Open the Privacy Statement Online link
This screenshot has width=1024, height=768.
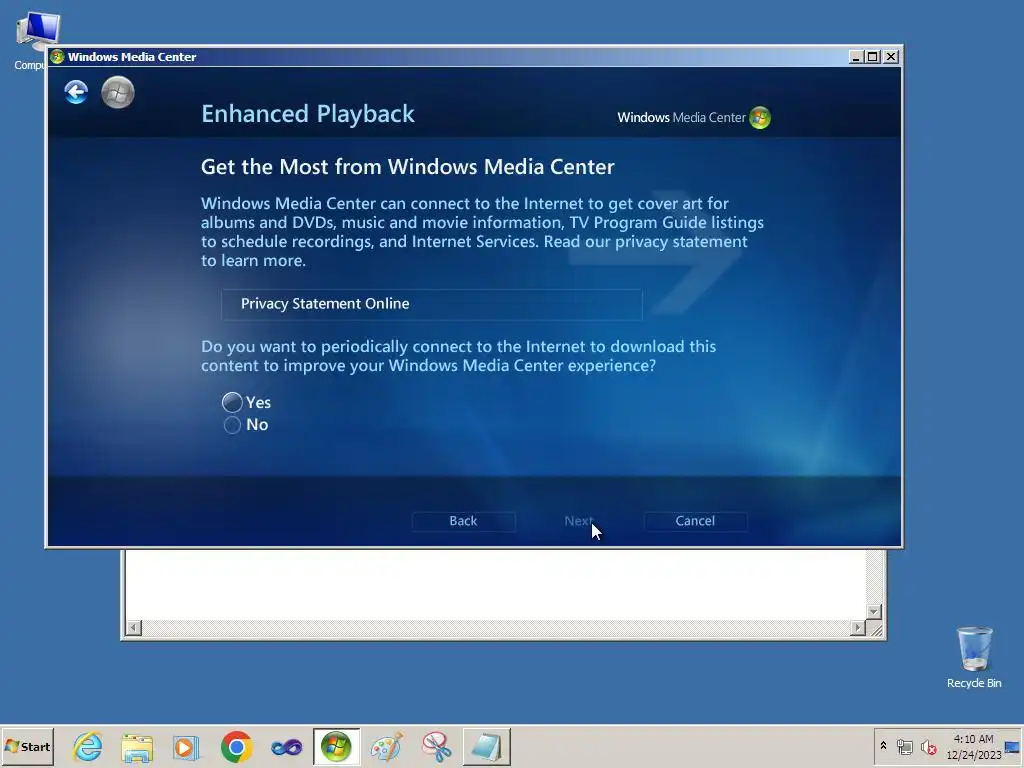pyautogui.click(x=432, y=304)
